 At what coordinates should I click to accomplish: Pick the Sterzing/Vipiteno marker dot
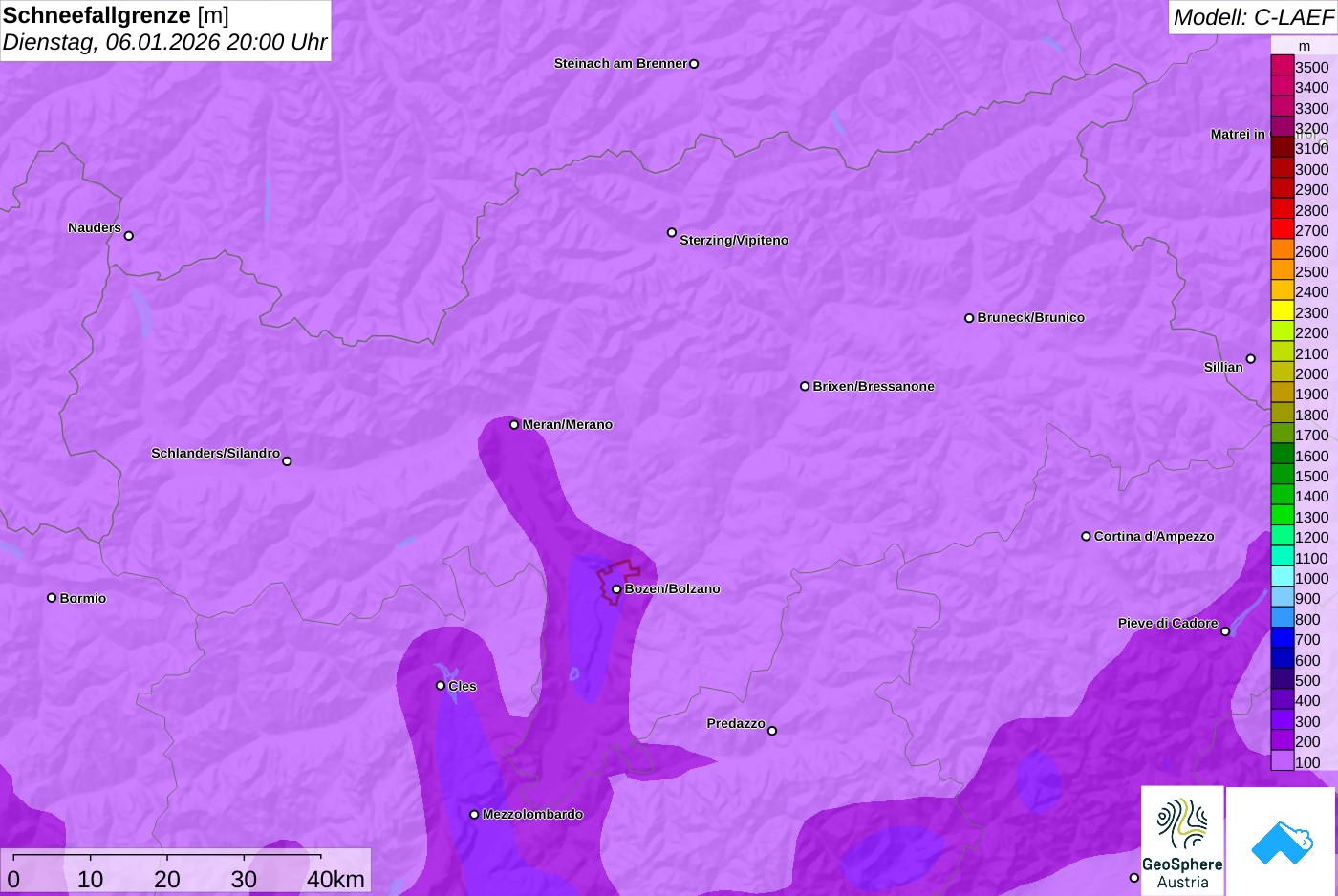pos(672,232)
